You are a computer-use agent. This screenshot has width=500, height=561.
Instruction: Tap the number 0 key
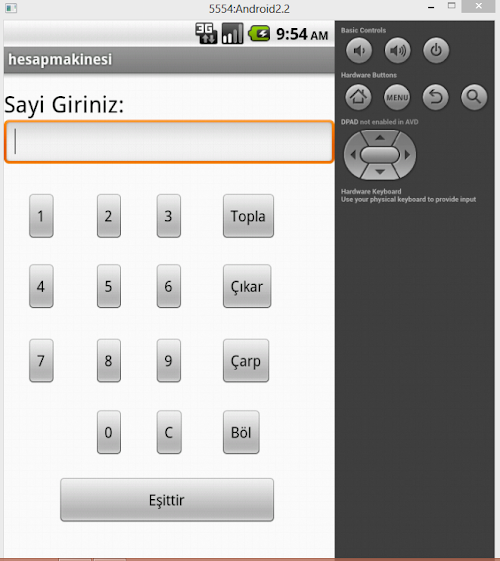pos(109,432)
